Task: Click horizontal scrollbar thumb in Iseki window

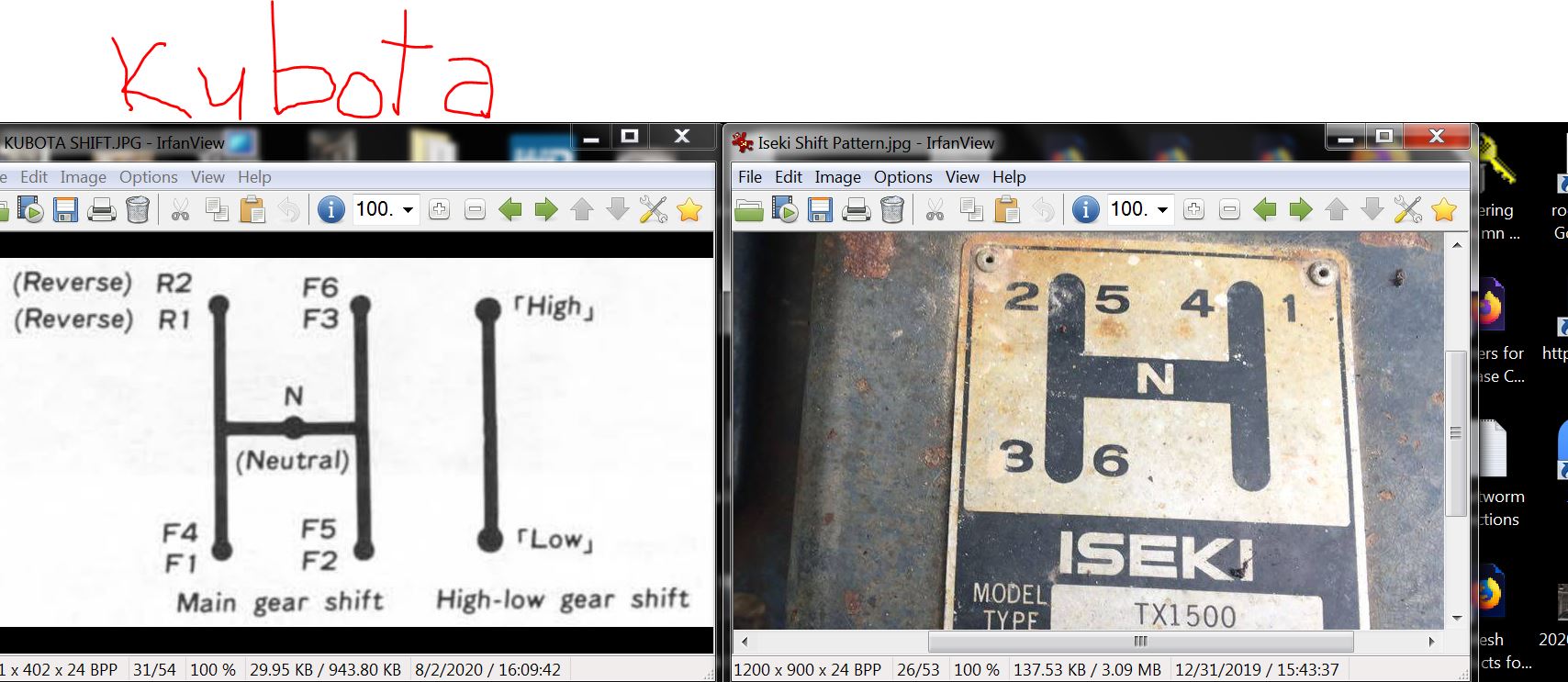Action: pos(1140,641)
